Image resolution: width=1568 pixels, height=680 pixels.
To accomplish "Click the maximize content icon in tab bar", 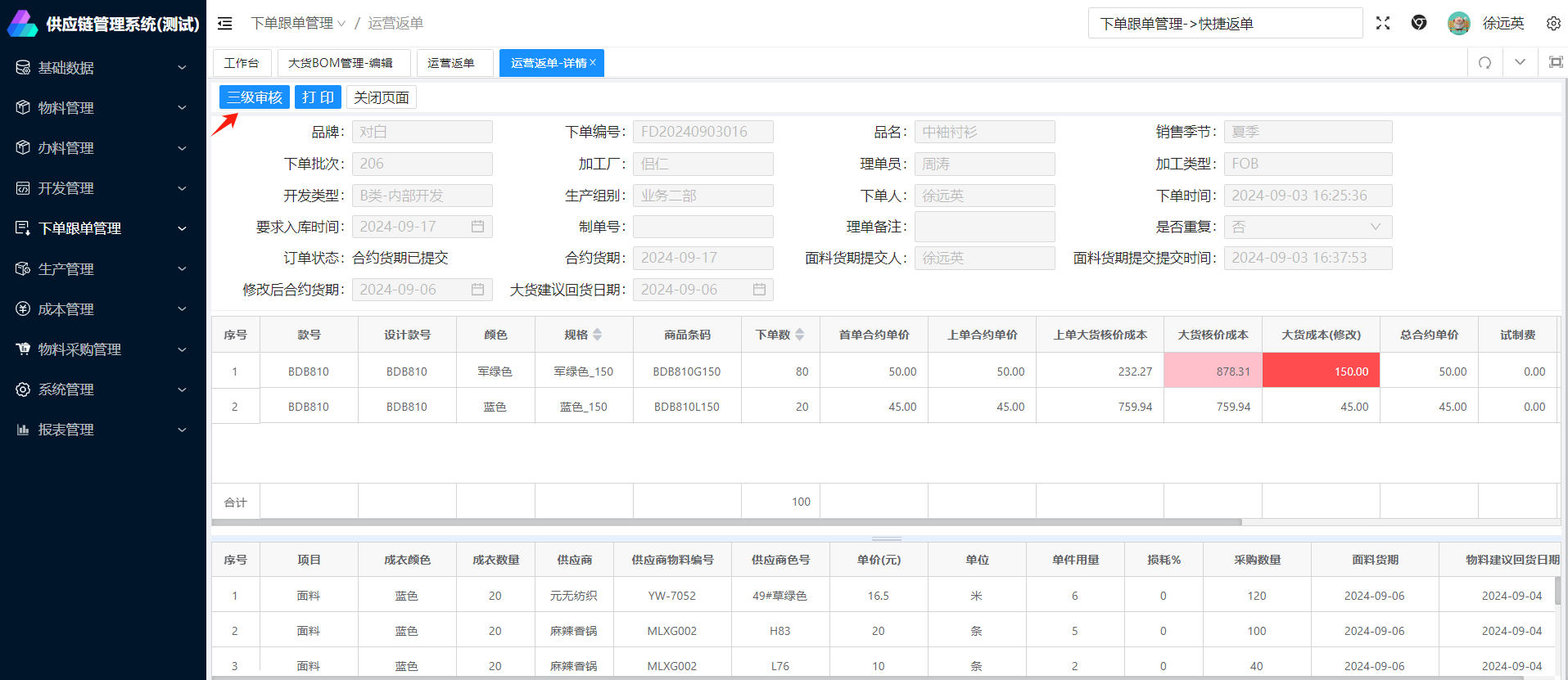I will click(x=1556, y=62).
